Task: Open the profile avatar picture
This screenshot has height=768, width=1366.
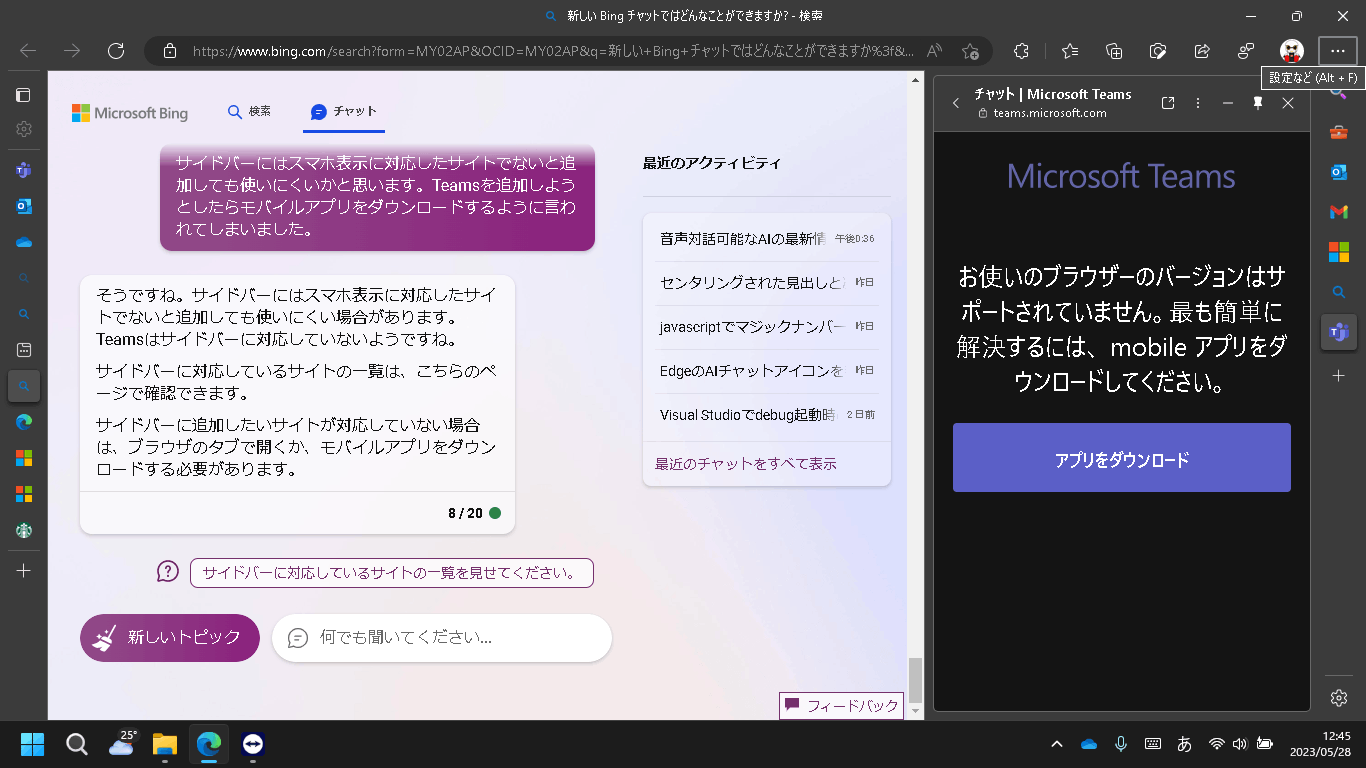Action: [x=1291, y=51]
